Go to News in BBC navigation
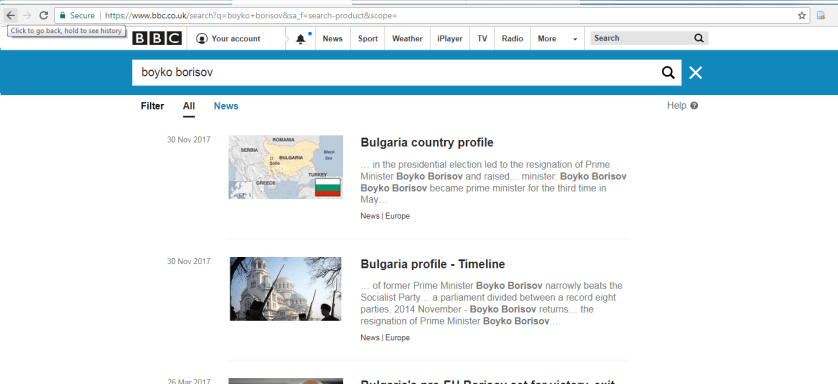 tap(332, 38)
